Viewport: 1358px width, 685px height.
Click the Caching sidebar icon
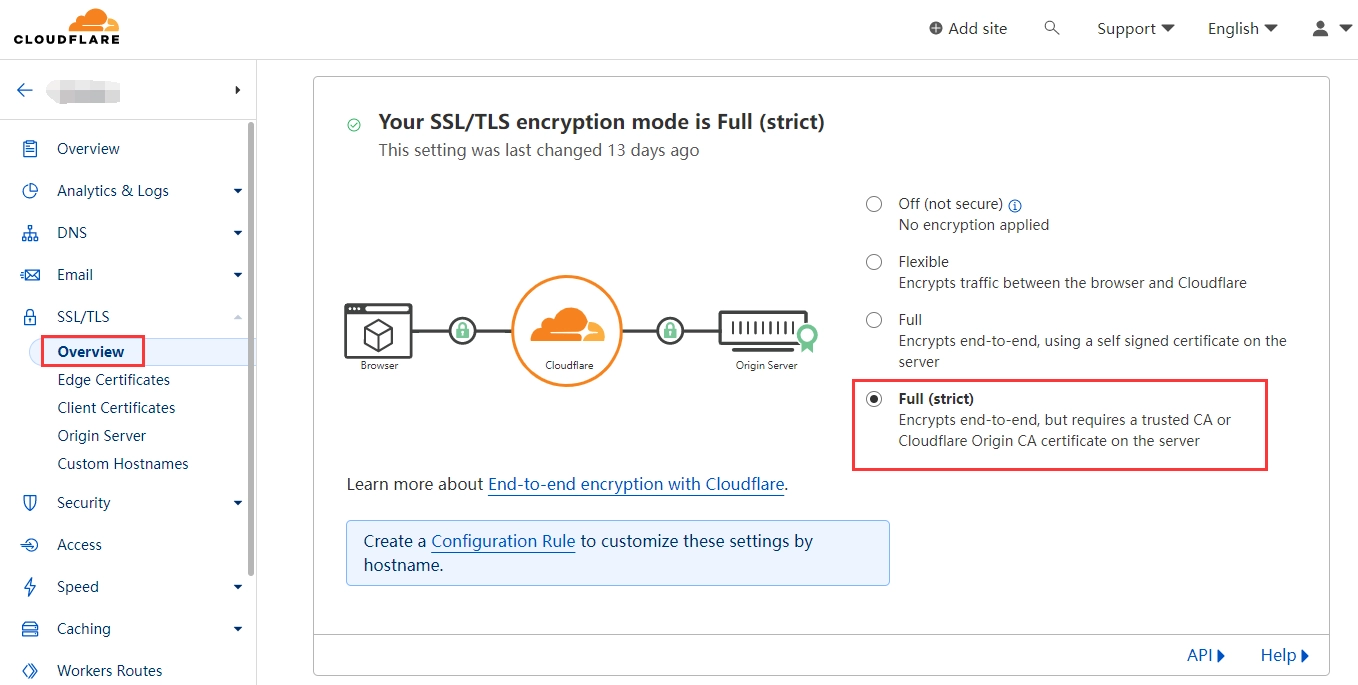click(x=30, y=628)
